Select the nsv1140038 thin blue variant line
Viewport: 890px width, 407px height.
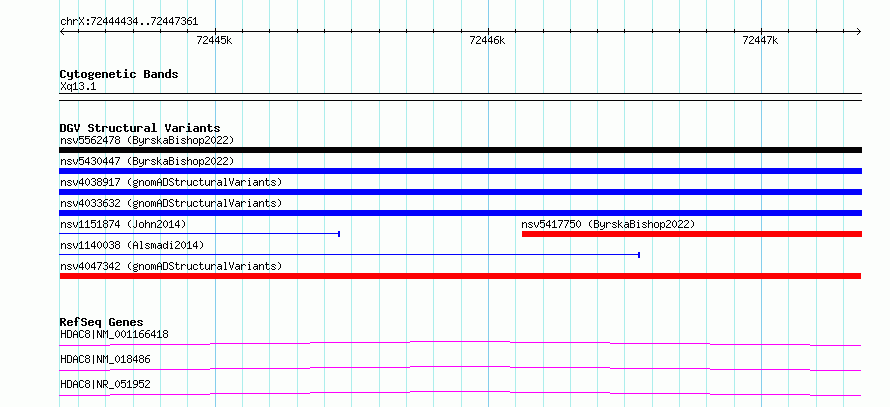pyautogui.click(x=350, y=255)
